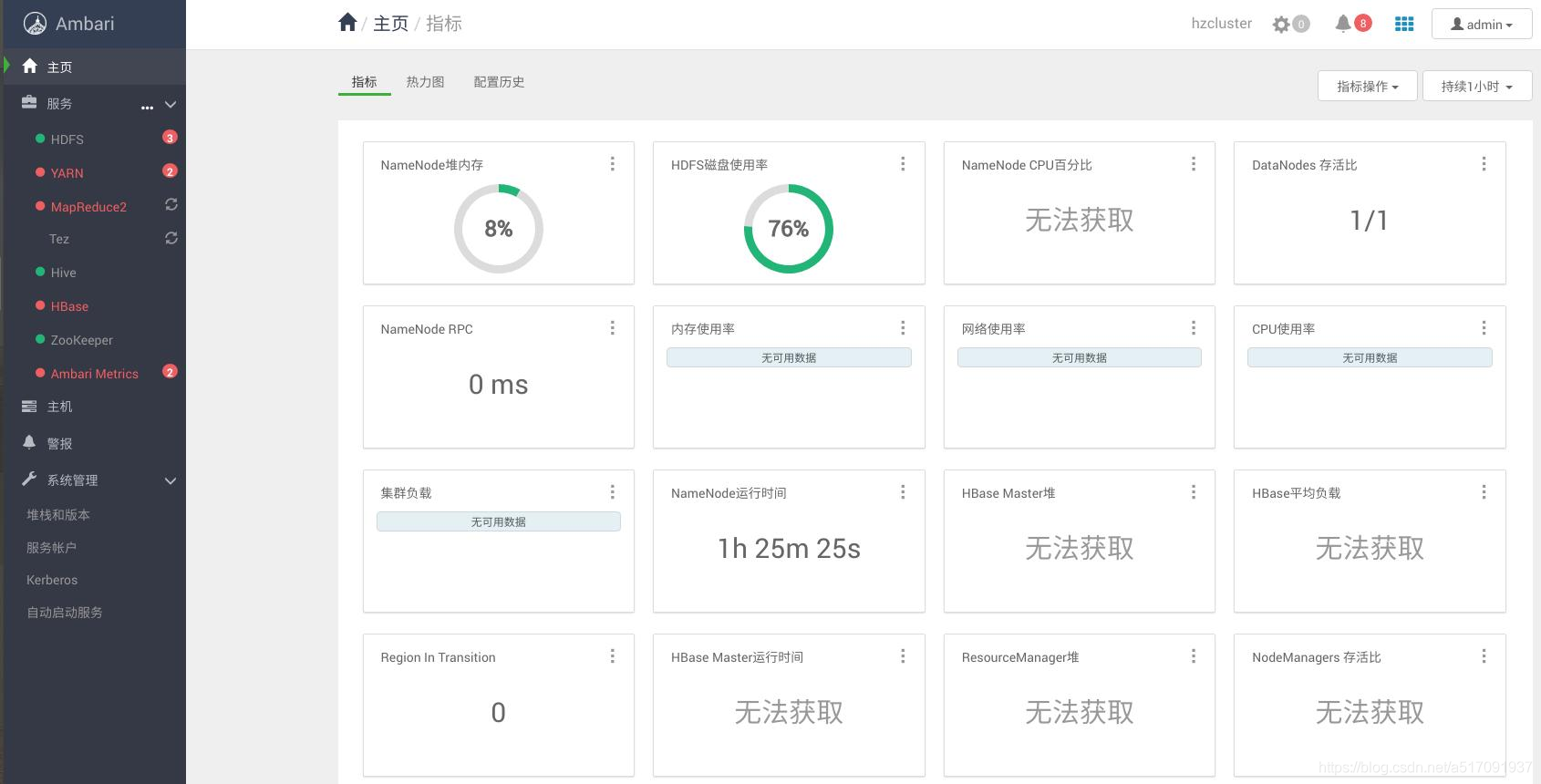Open 集群负载 widget kebab menu
This screenshot has width=1541, height=784.
pos(612,492)
